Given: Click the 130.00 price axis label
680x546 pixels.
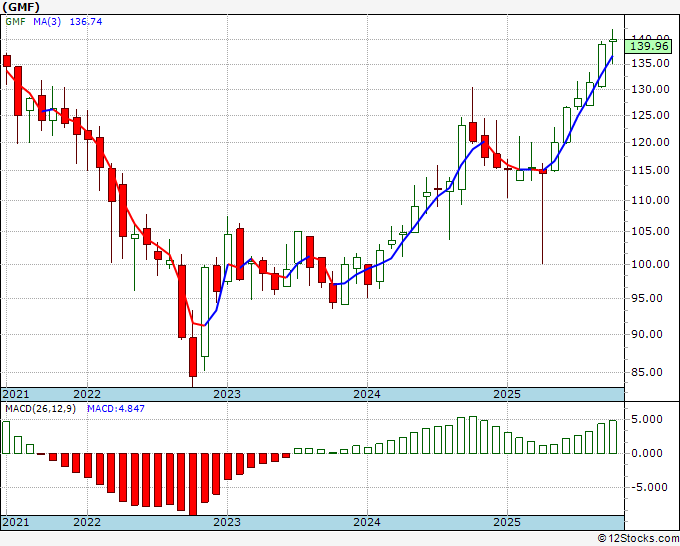Looking at the screenshot, I should pyautogui.click(x=649, y=90).
